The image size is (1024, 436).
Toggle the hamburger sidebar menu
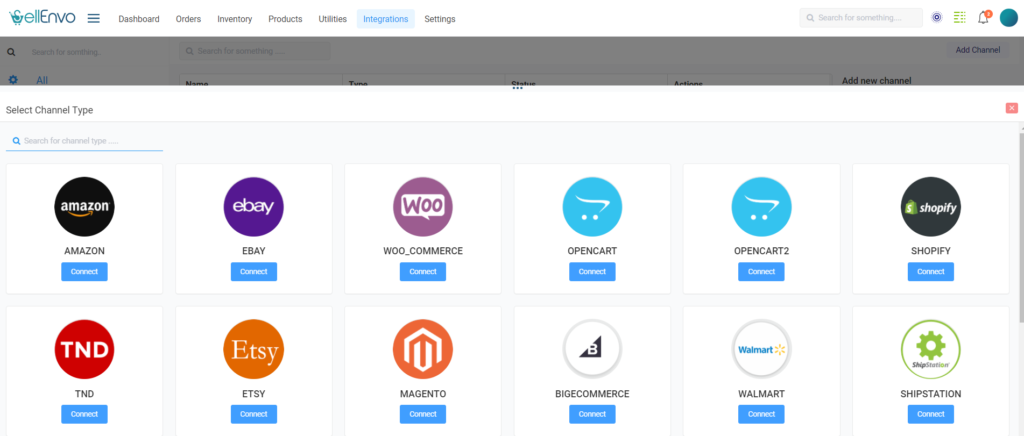93,18
